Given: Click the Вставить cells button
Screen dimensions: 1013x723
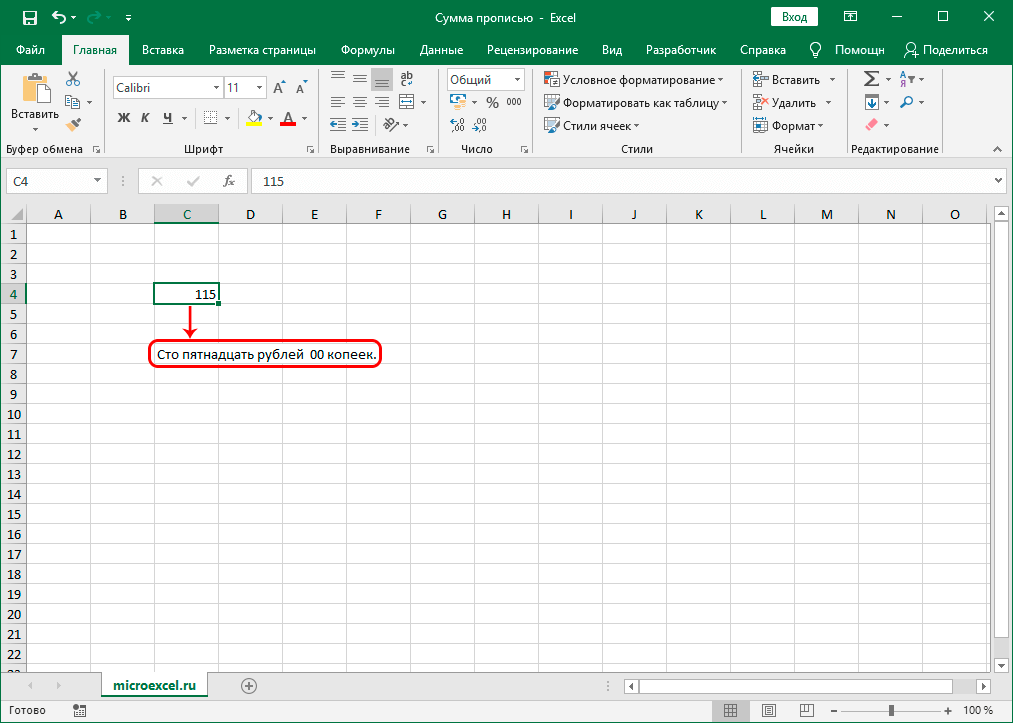Looking at the screenshot, I should point(786,79).
